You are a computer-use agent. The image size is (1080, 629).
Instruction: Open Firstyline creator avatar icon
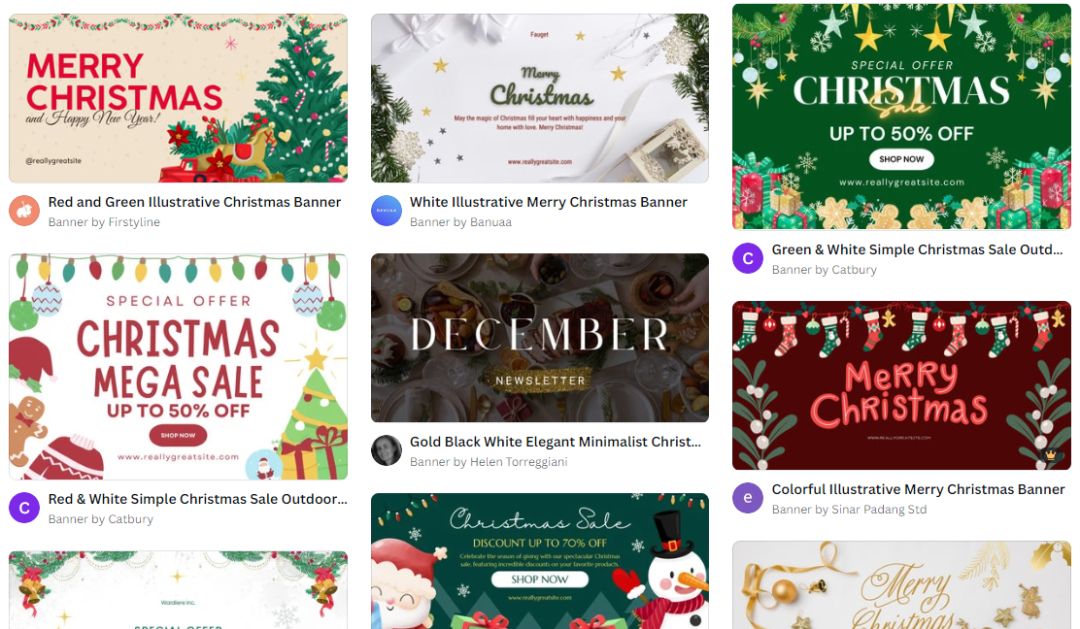point(24,211)
